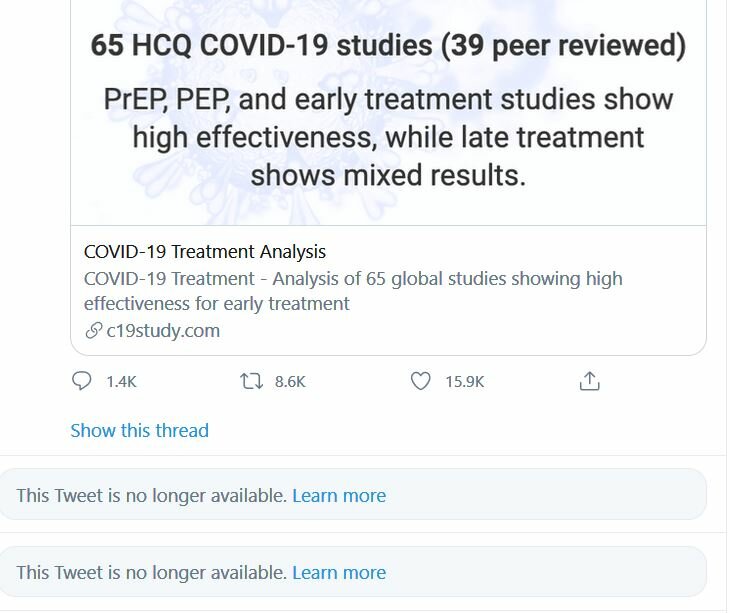This screenshot has width=730, height=613.
Task: Click second unavailable tweet's Learn more link
Action: pos(339,573)
